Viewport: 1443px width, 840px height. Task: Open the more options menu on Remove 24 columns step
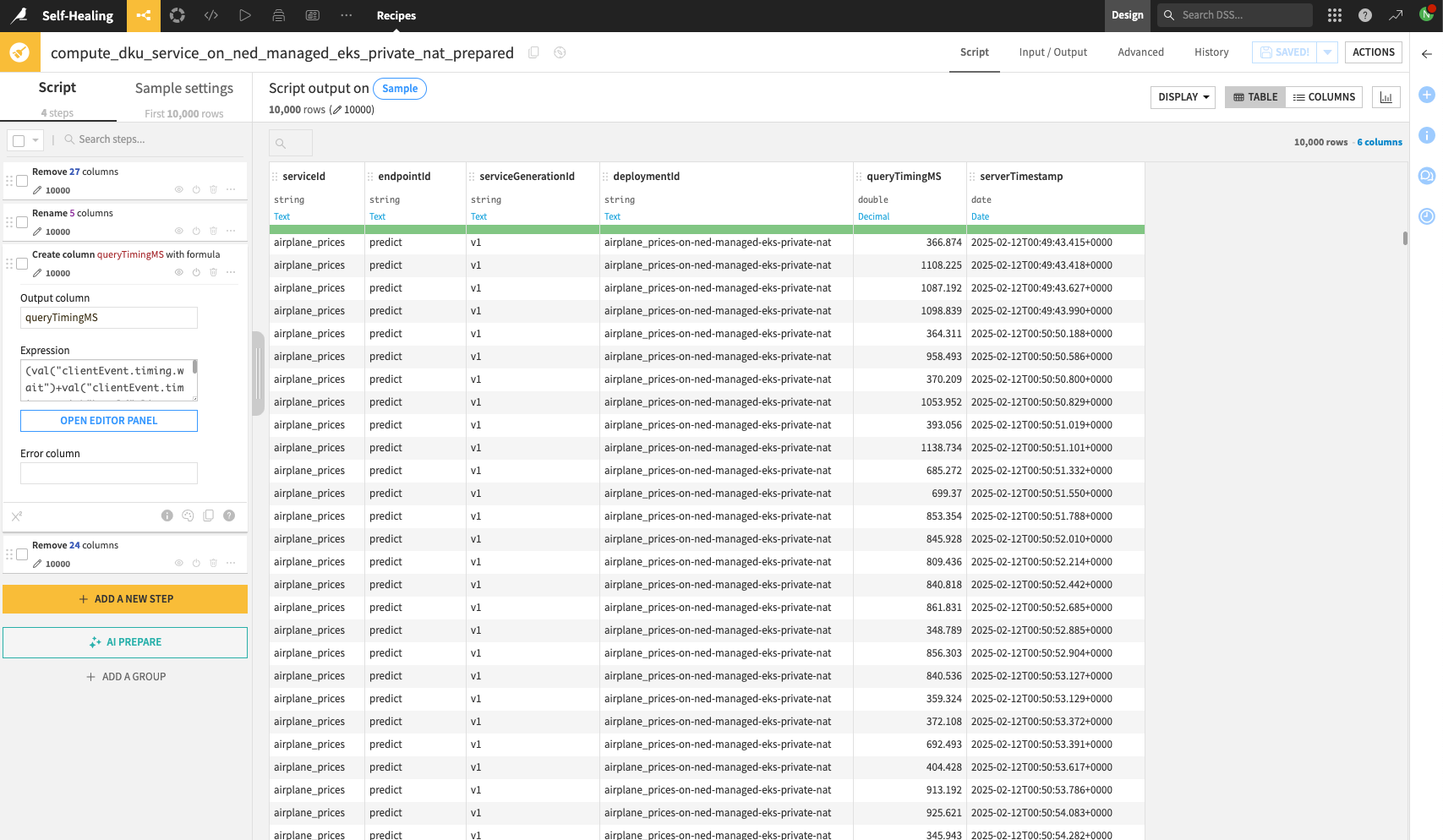(231, 563)
